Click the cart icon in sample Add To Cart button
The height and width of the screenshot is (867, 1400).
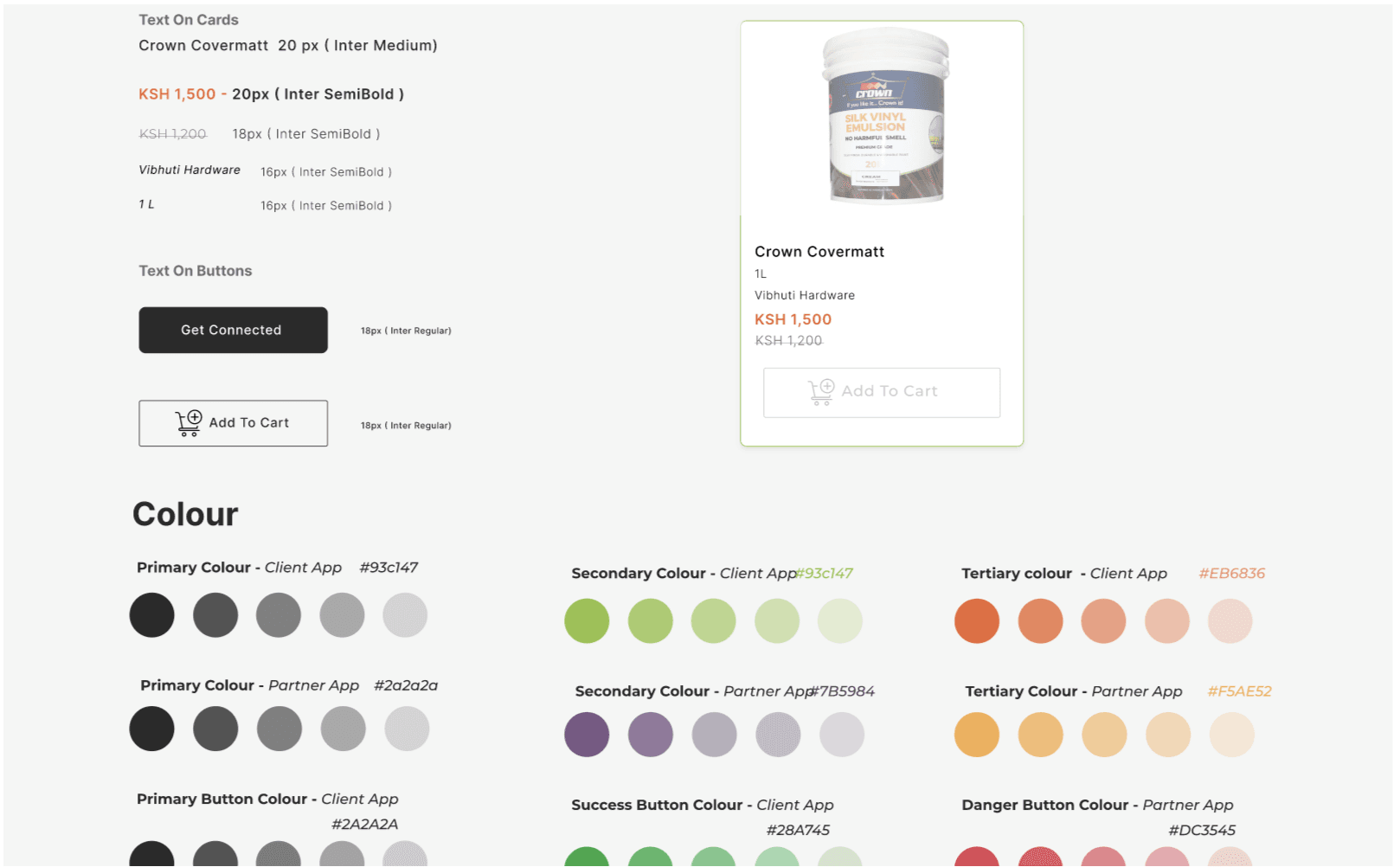tap(189, 422)
